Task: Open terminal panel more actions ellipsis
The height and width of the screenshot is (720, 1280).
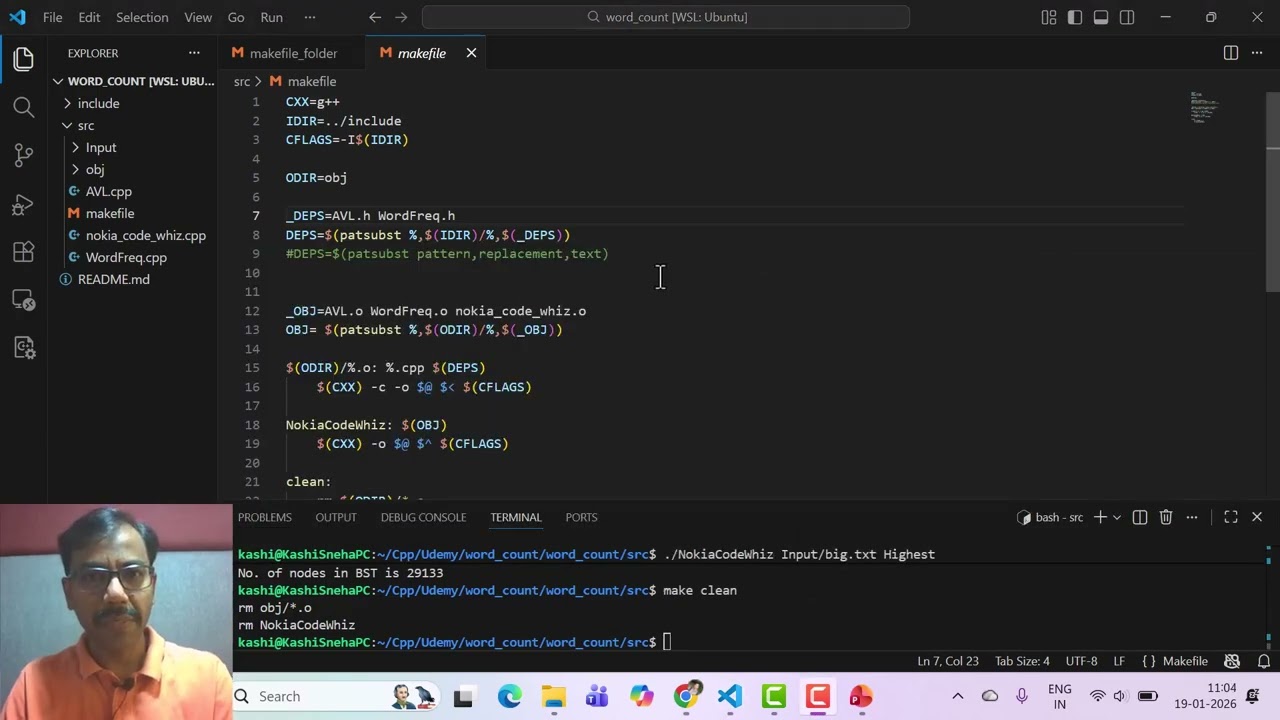Action: (1192, 517)
